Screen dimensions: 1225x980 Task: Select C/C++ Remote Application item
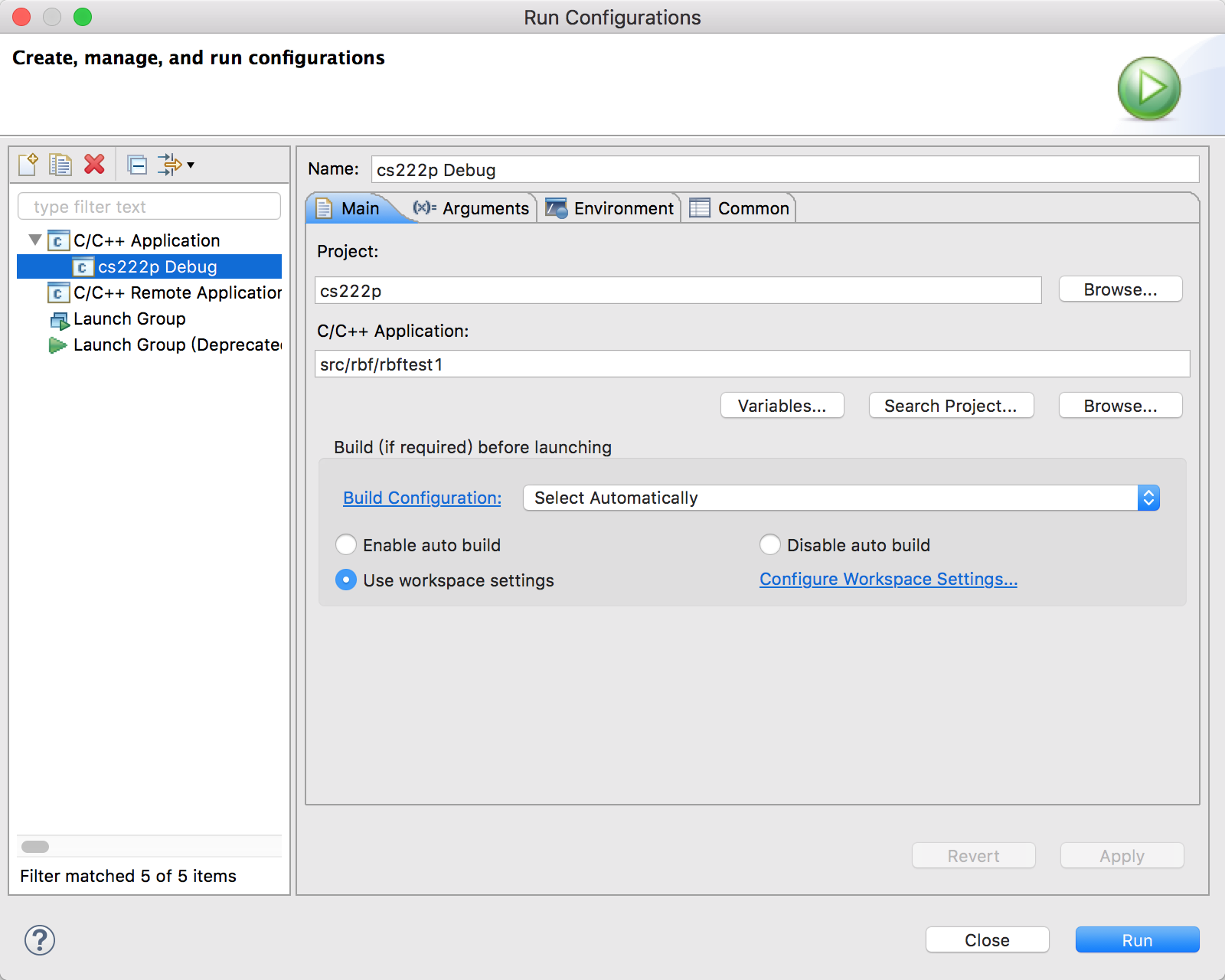tap(176, 293)
